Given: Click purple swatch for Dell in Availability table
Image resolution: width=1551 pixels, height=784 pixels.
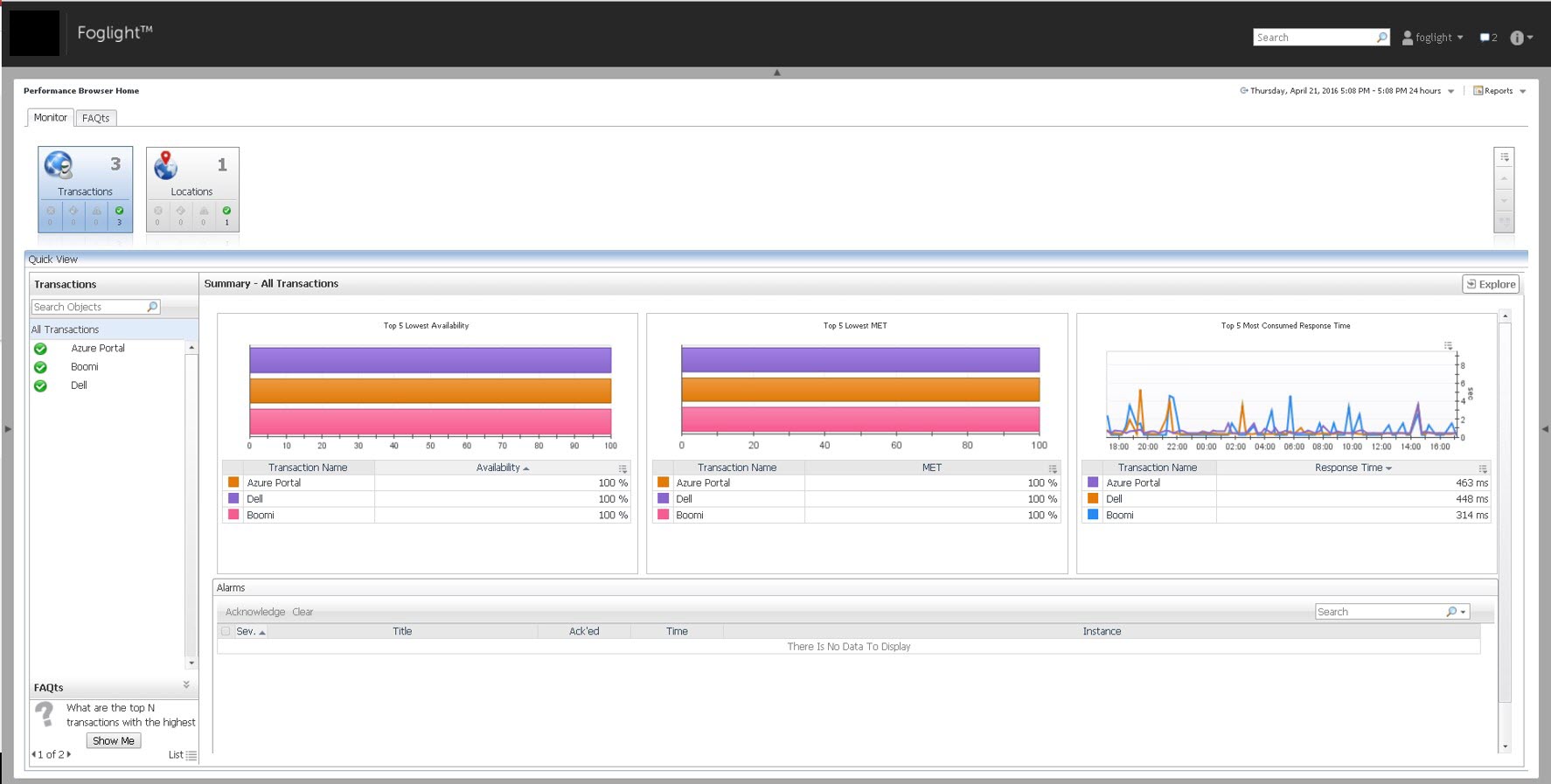Looking at the screenshot, I should click(233, 498).
